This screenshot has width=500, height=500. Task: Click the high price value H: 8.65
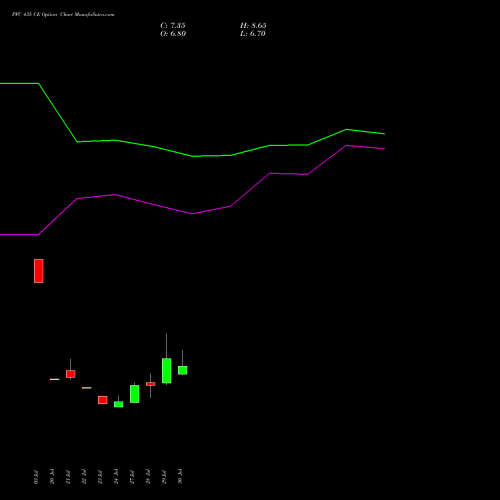(x=253, y=26)
